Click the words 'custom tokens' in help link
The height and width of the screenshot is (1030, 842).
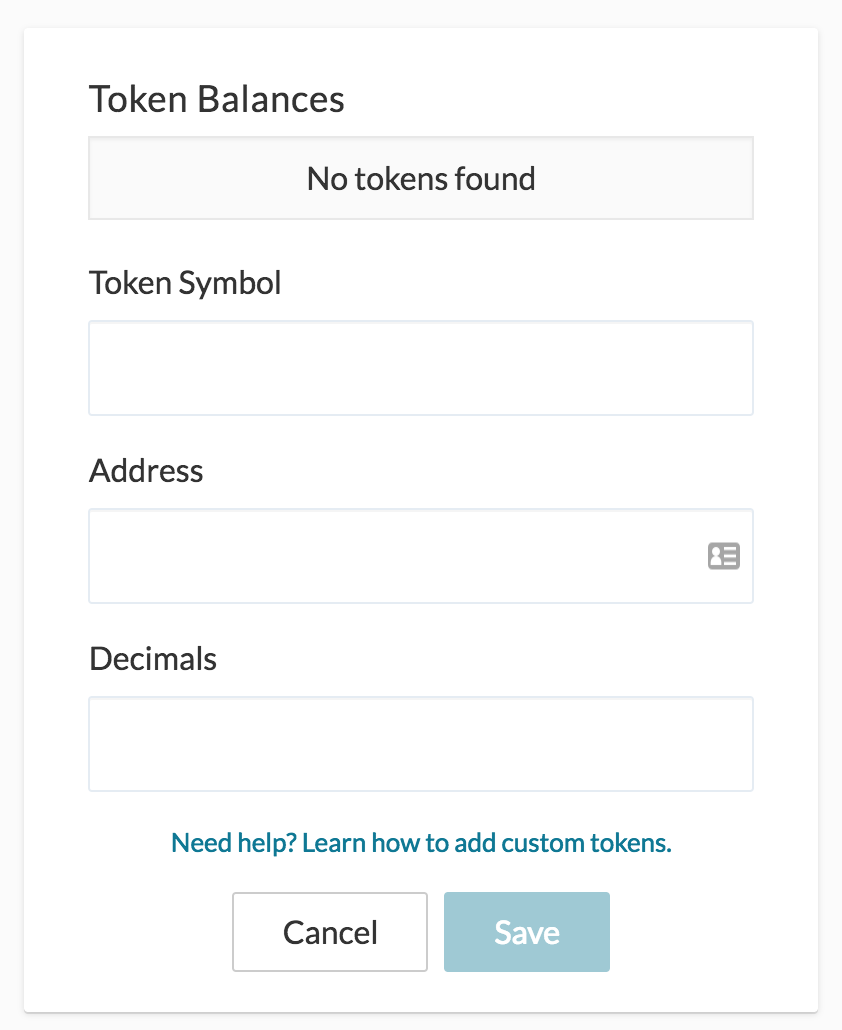click(586, 842)
